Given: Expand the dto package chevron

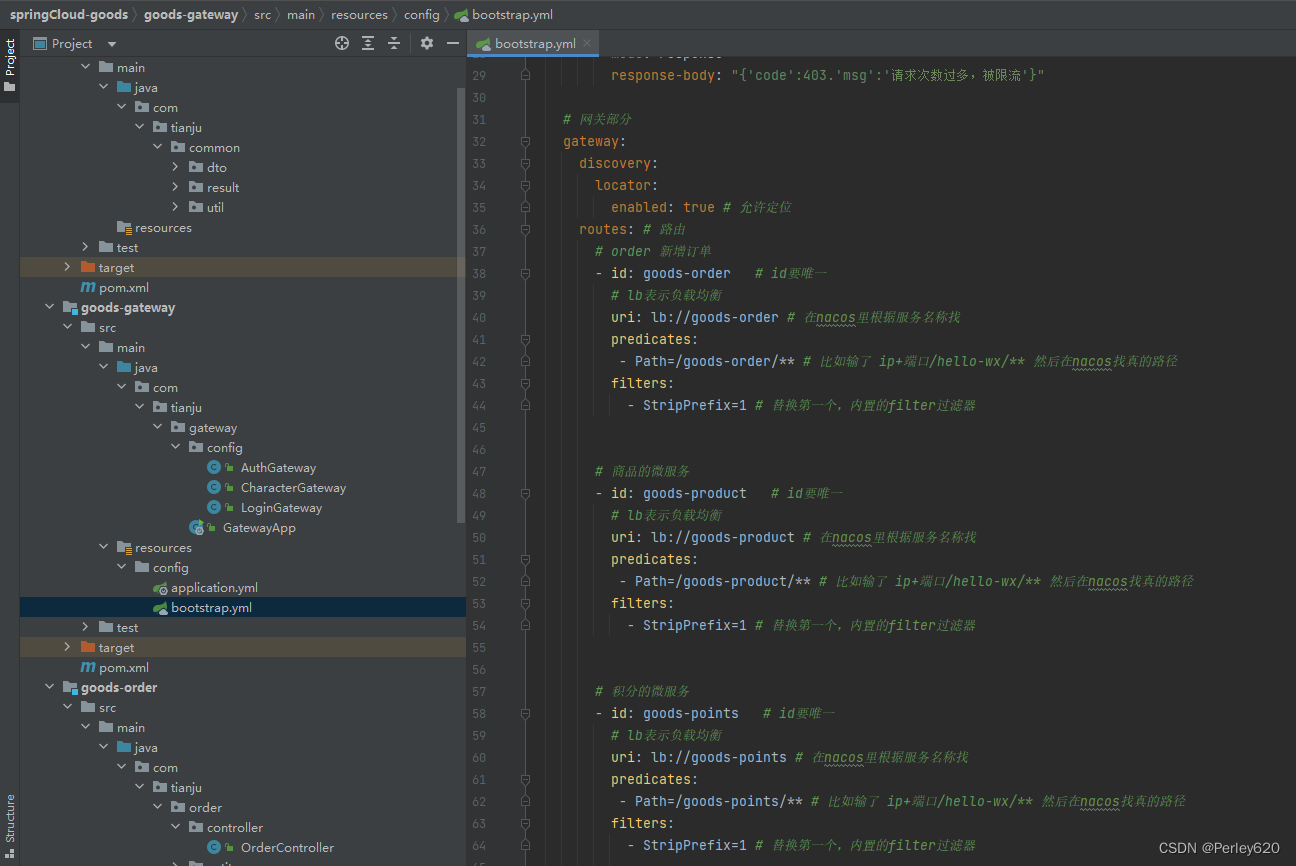Looking at the screenshot, I should [x=175, y=167].
